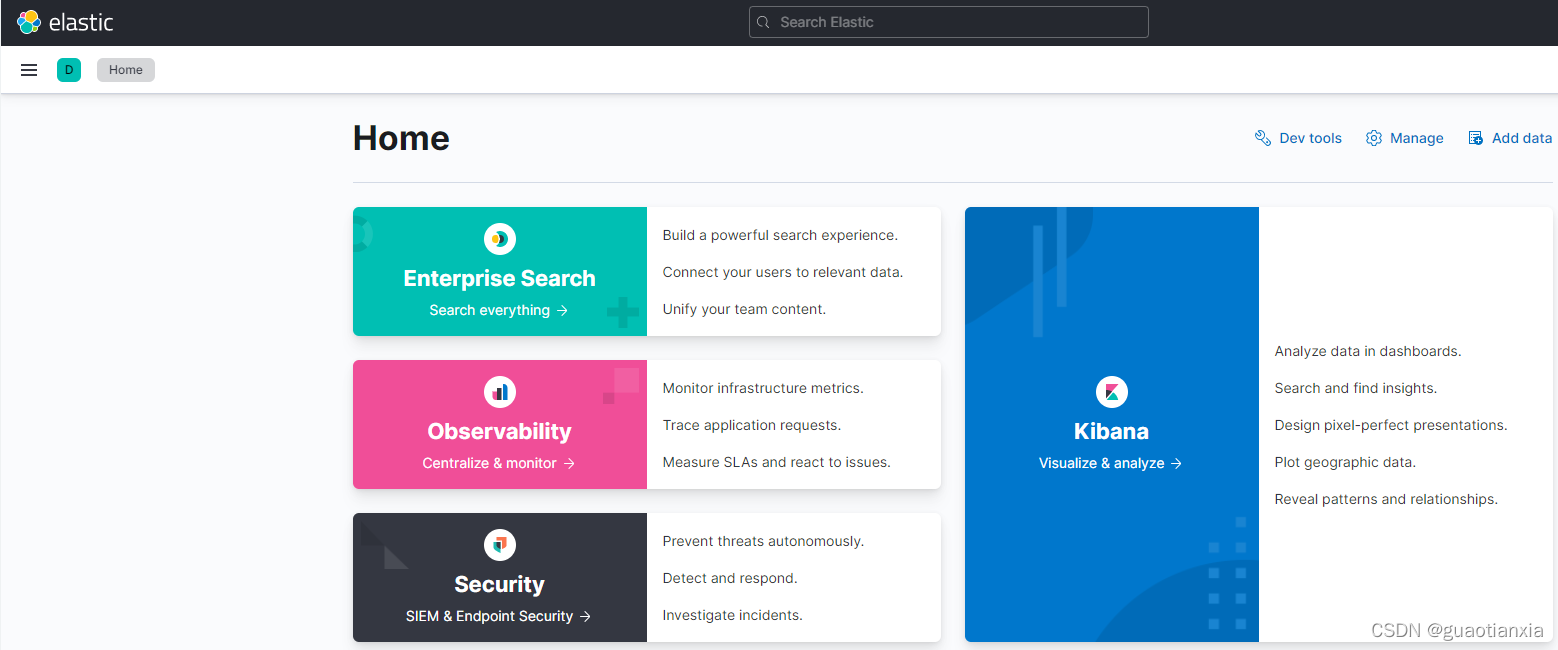Image resolution: width=1558 pixels, height=650 pixels.
Task: Click 'Measure SLAs and react to issues.'
Action: [777, 462]
